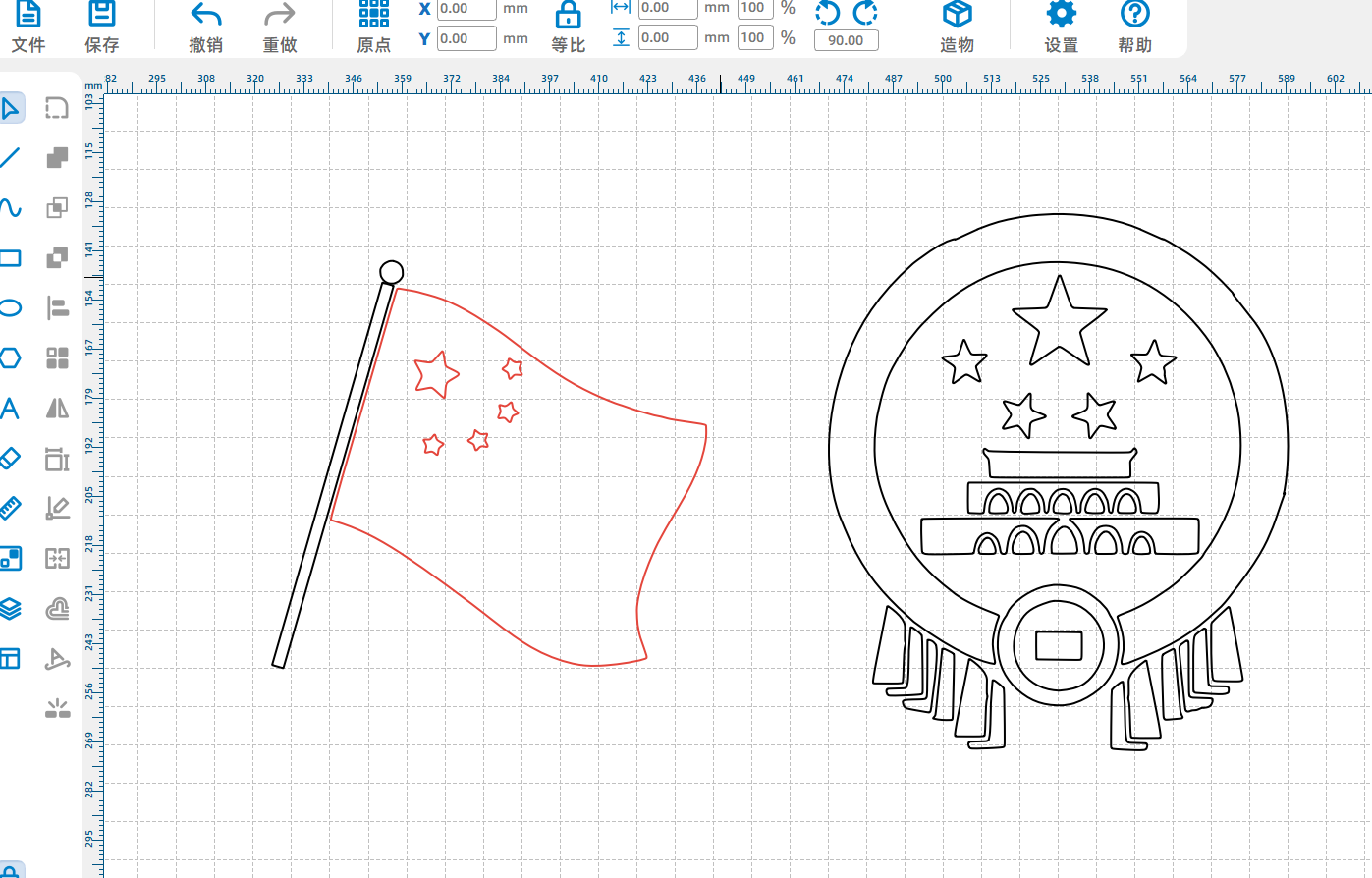
Task: Click the rotation angle 90.00 field
Action: [846, 40]
